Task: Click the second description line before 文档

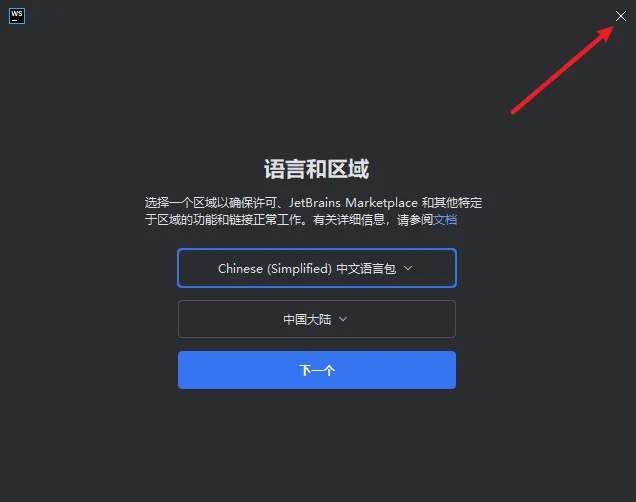Action: [x=289, y=220]
